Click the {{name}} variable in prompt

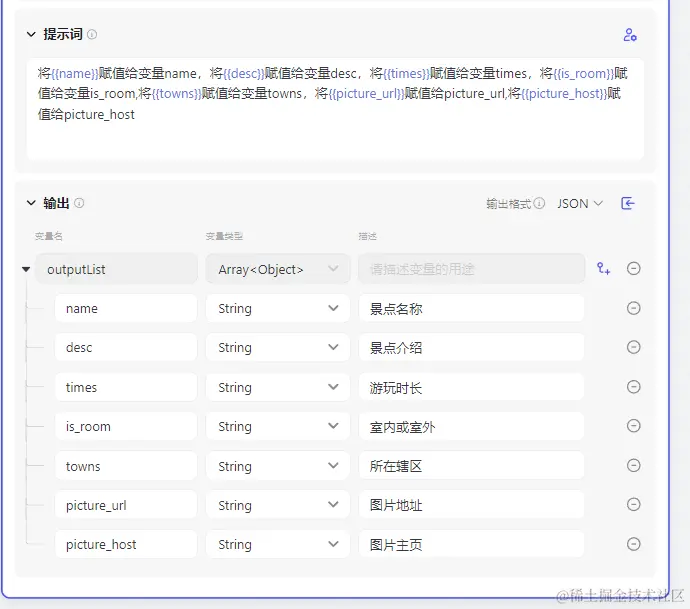coord(75,73)
